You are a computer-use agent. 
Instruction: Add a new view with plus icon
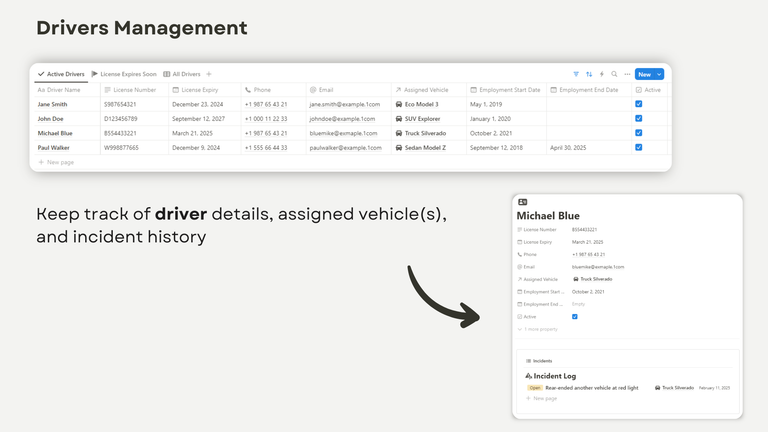209,74
